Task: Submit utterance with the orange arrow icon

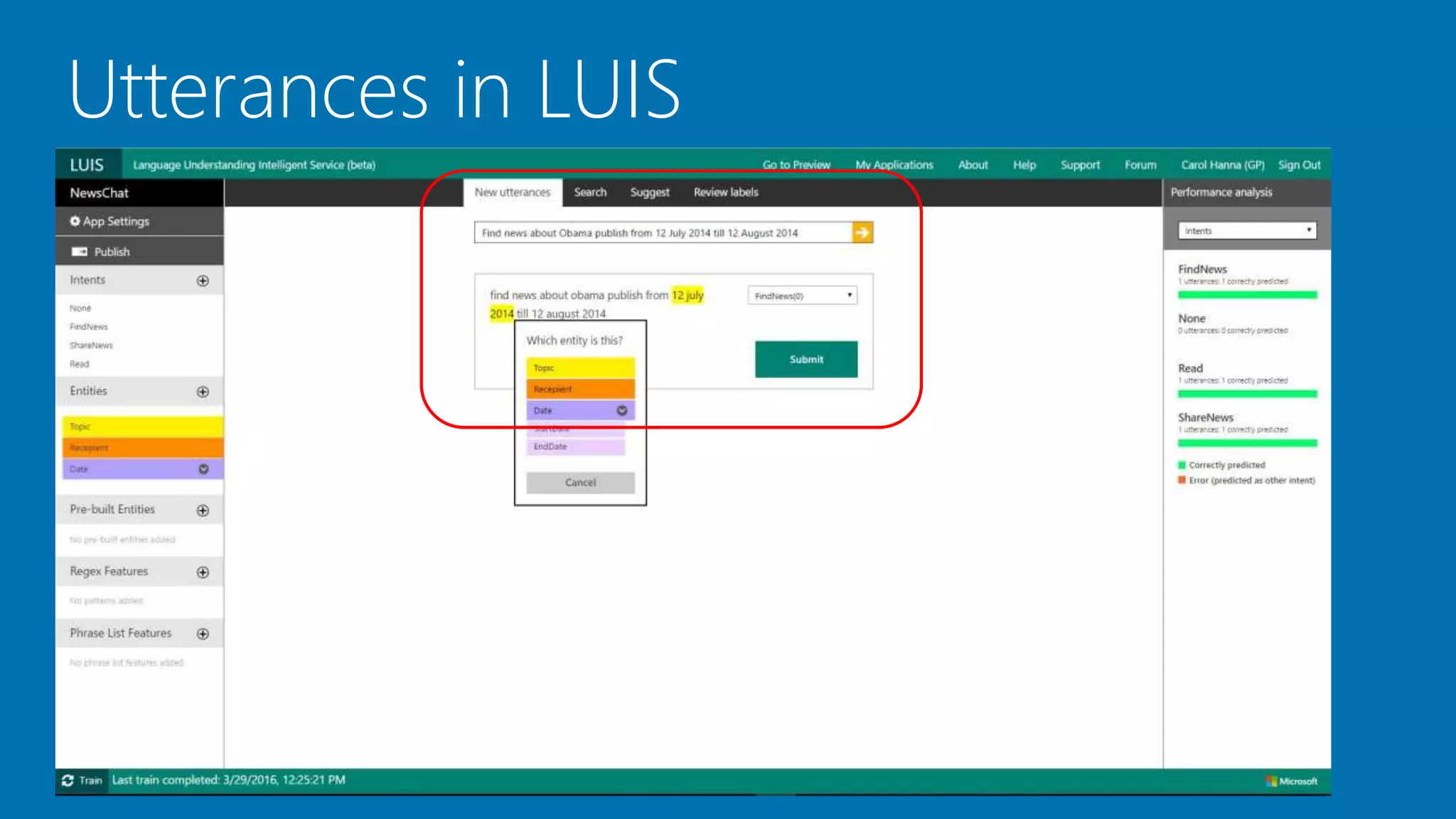Action: [862, 232]
